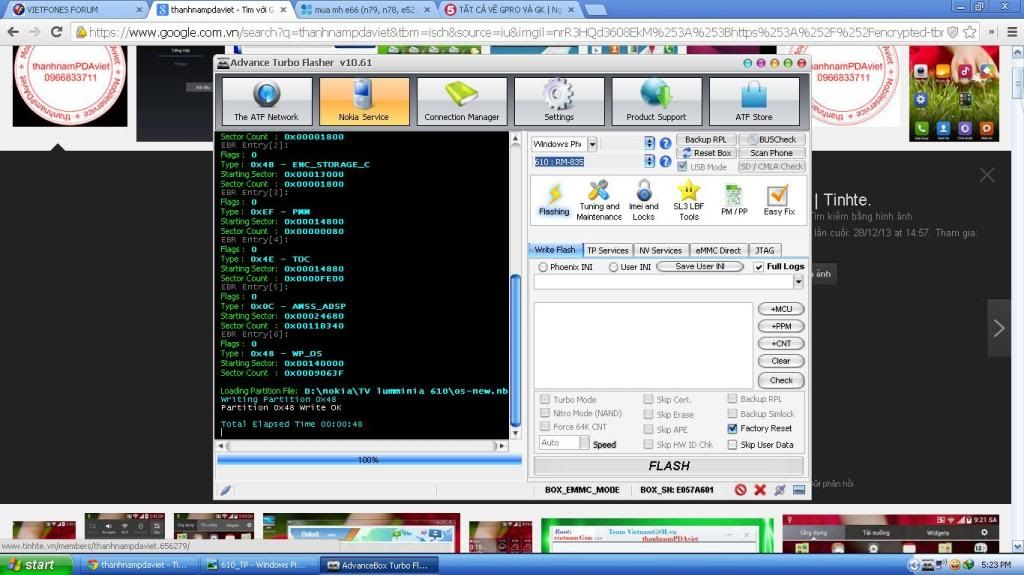
Task: Click stepper beside platform selector
Action: (x=649, y=143)
